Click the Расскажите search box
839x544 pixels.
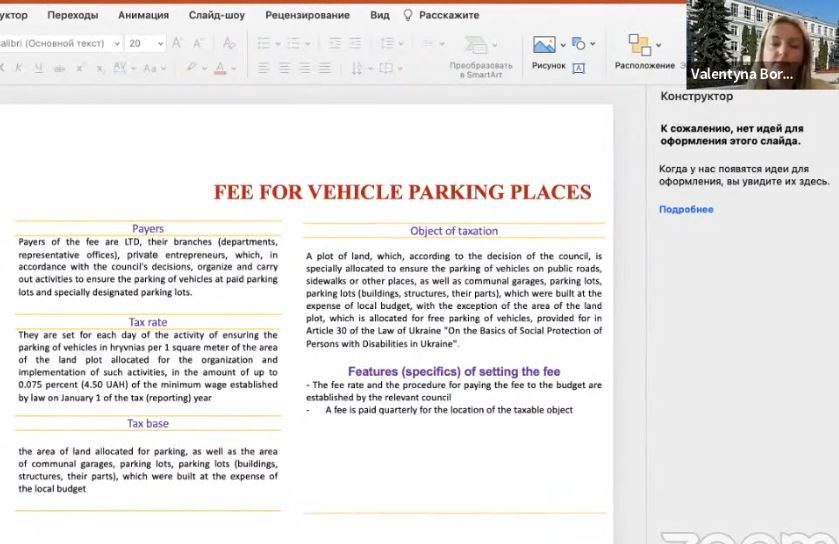click(449, 15)
